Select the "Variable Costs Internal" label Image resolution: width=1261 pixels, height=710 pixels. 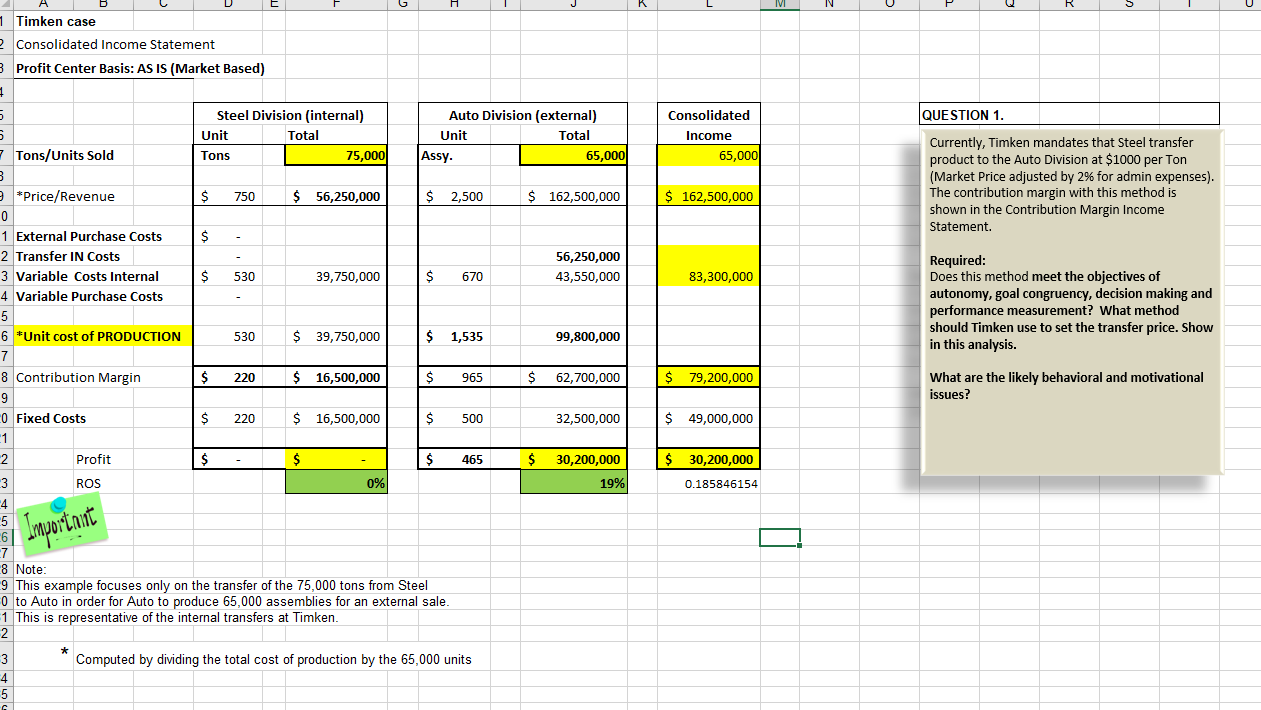(87, 276)
